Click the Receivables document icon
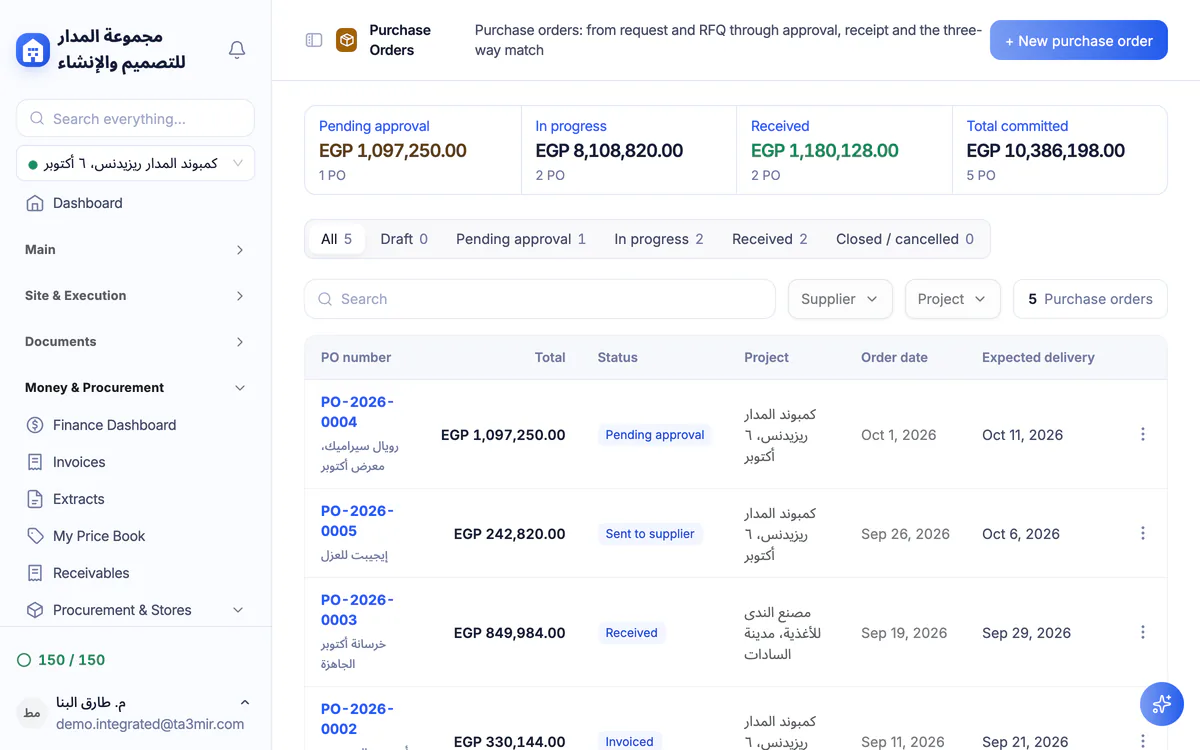The height and width of the screenshot is (750, 1200). [x=35, y=573]
